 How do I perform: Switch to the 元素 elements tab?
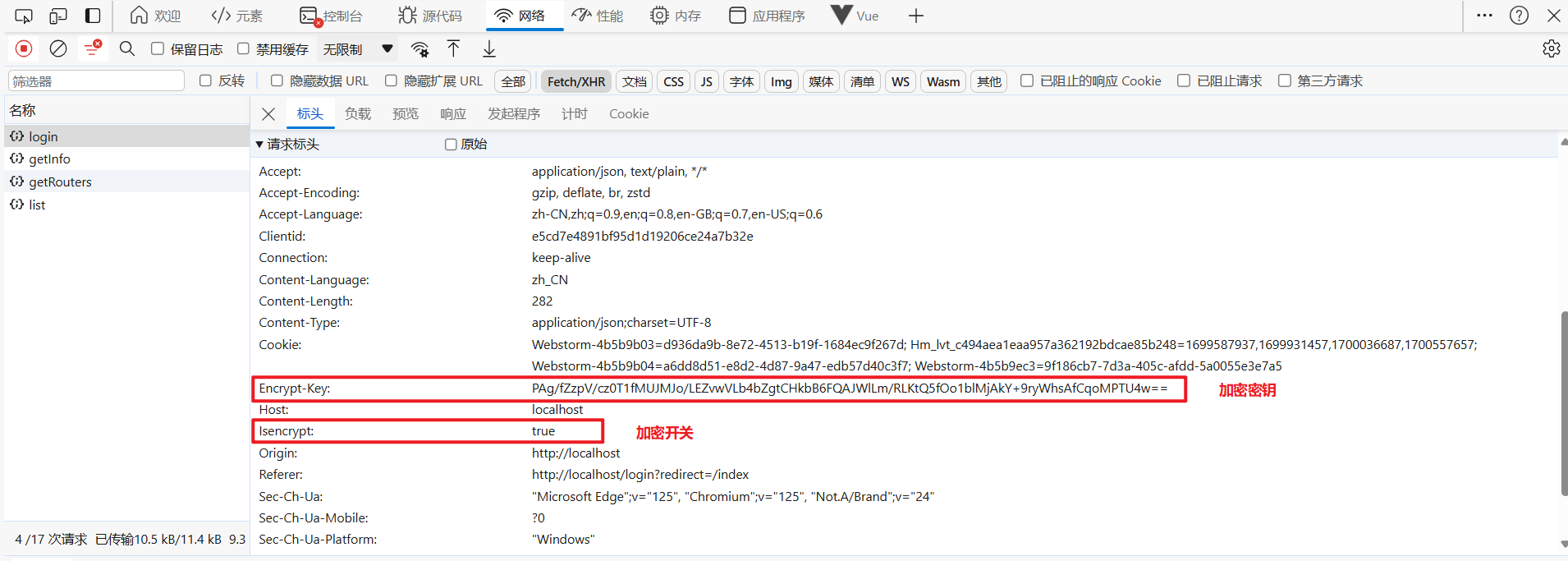tap(237, 16)
